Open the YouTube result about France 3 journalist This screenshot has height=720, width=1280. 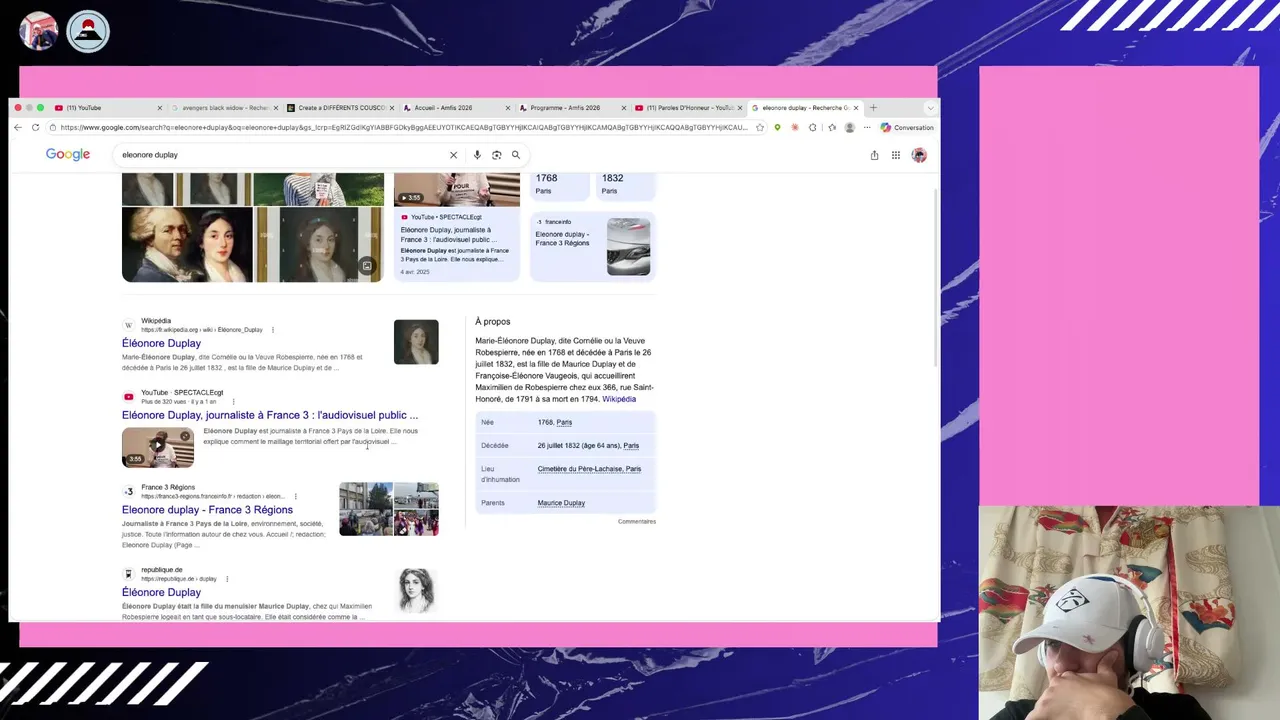(x=270, y=415)
